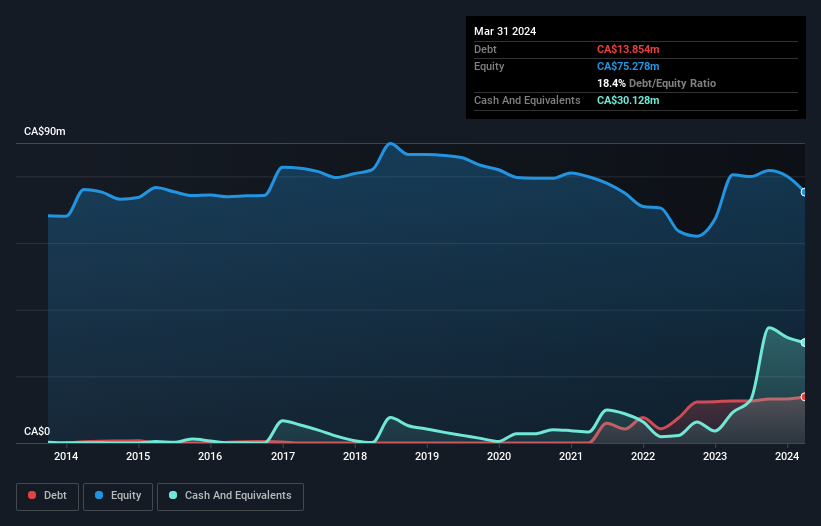
Task: Click the CA$30.128m cash value
Action: point(628,100)
